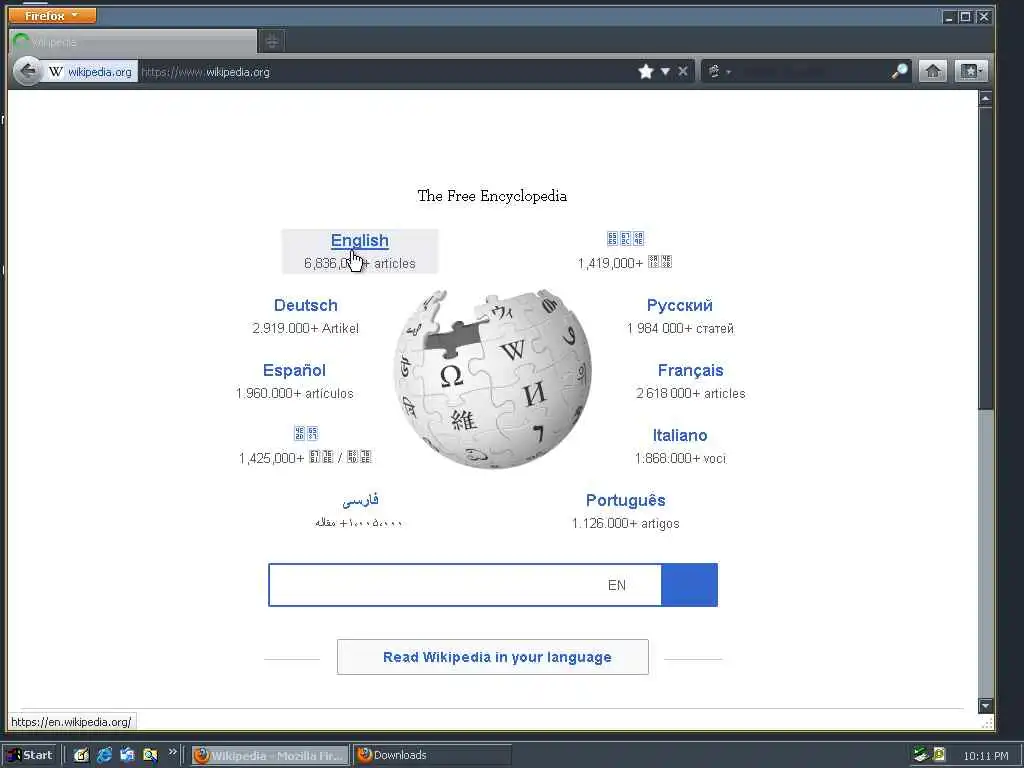
Task: Click '1.126.000+ artigos' text
Action: coord(626,523)
